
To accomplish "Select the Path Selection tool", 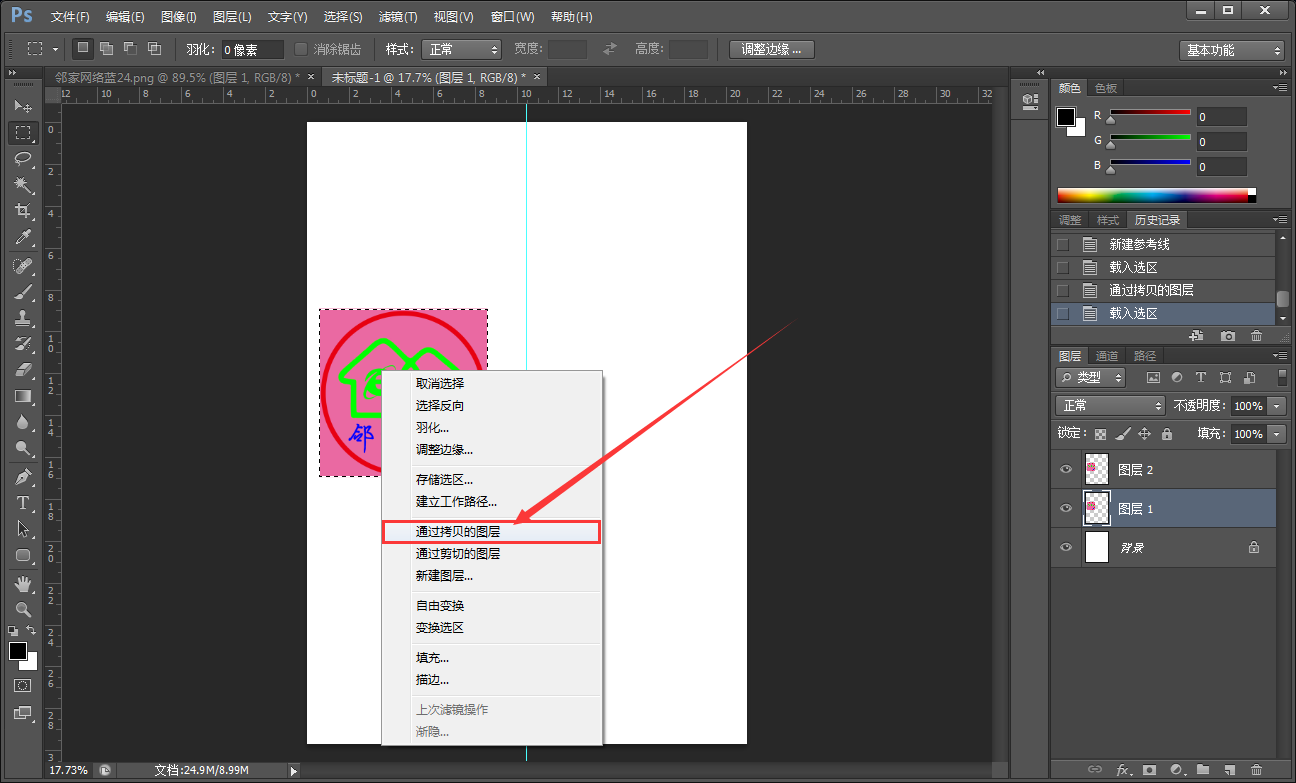I will tap(23, 529).
